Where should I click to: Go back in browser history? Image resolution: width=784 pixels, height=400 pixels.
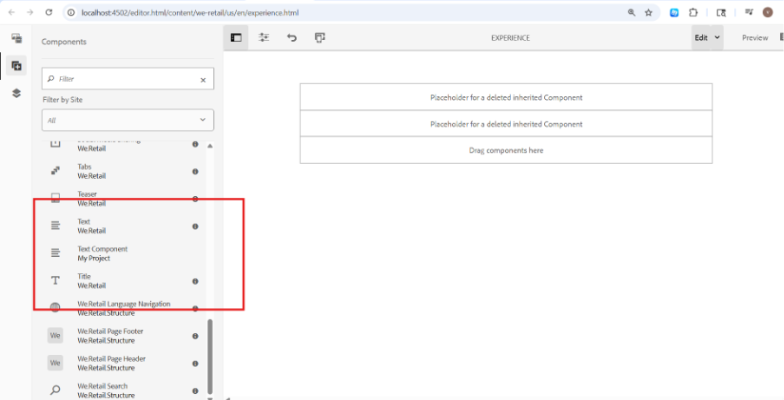[x=12, y=12]
